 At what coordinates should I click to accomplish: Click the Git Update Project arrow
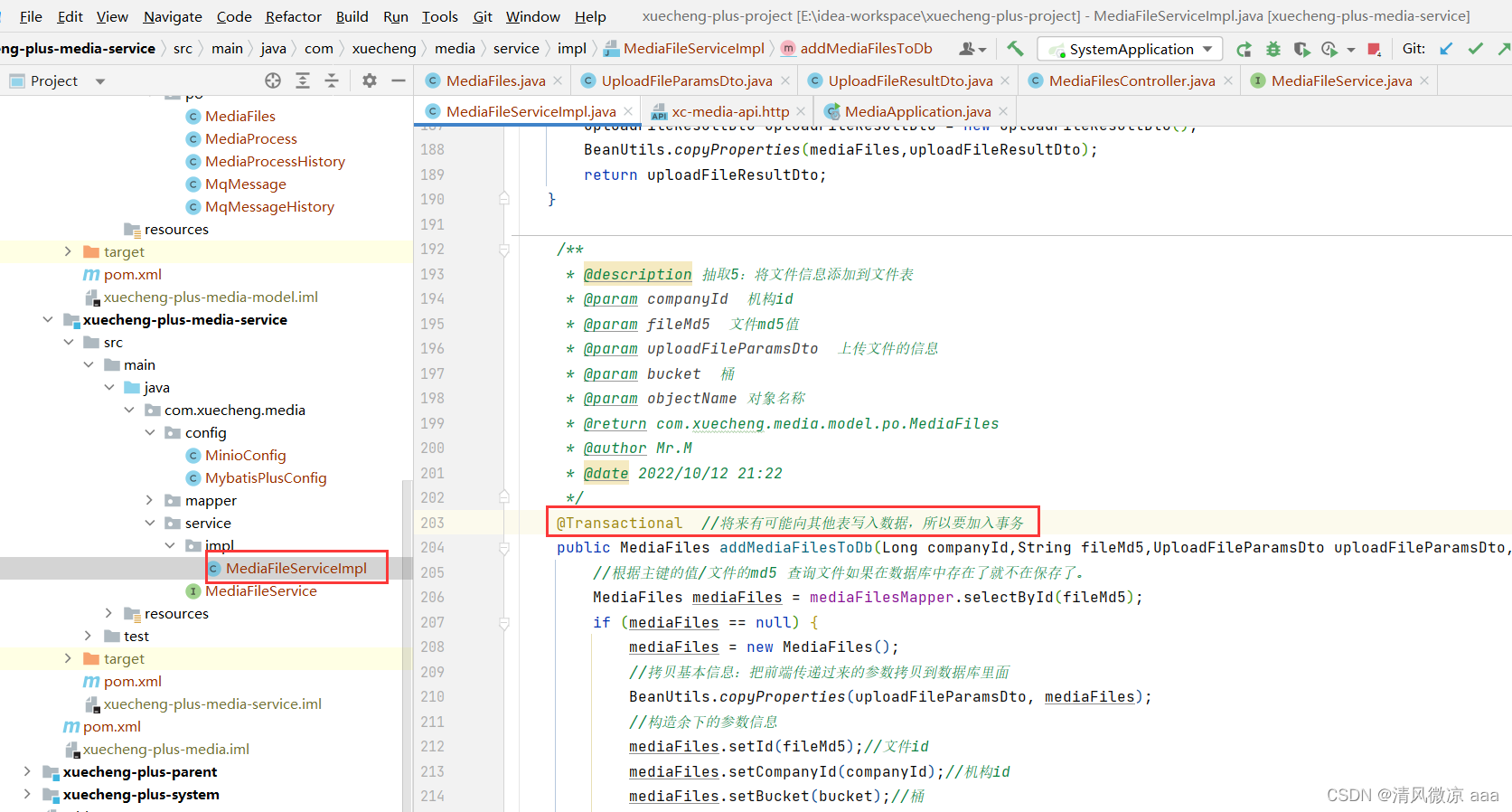pos(1446,49)
